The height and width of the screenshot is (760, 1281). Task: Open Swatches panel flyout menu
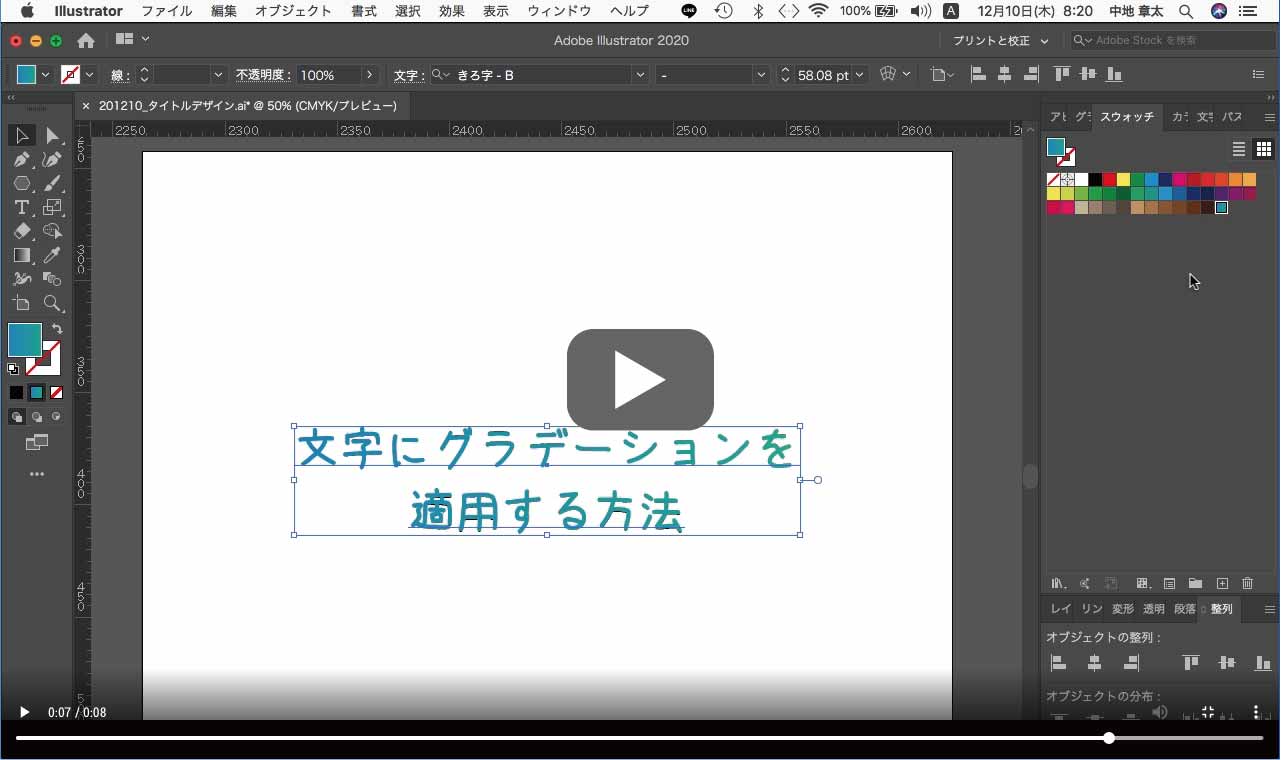tap(1270, 117)
